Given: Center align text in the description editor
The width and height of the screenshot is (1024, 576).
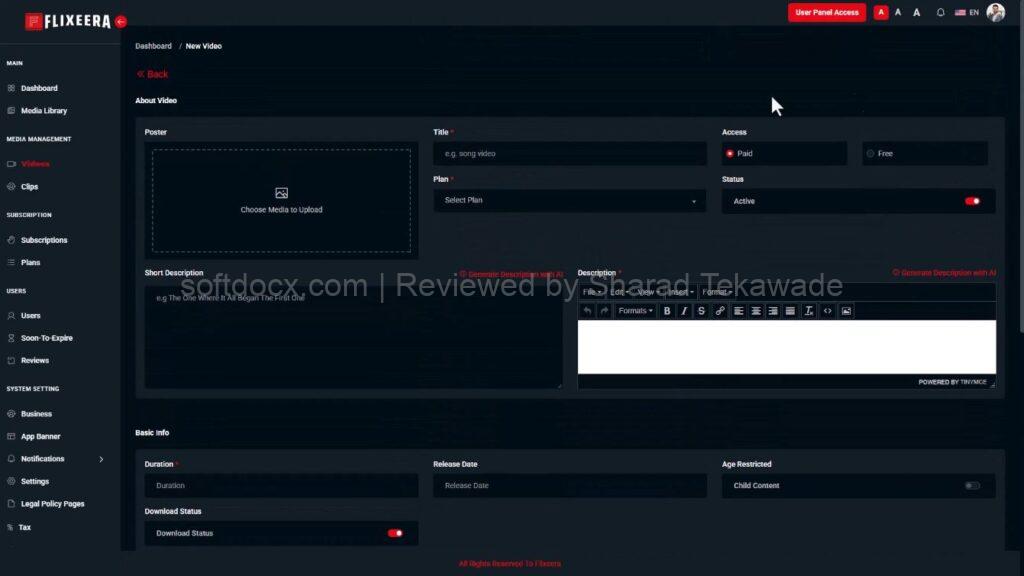Looking at the screenshot, I should tap(754, 311).
